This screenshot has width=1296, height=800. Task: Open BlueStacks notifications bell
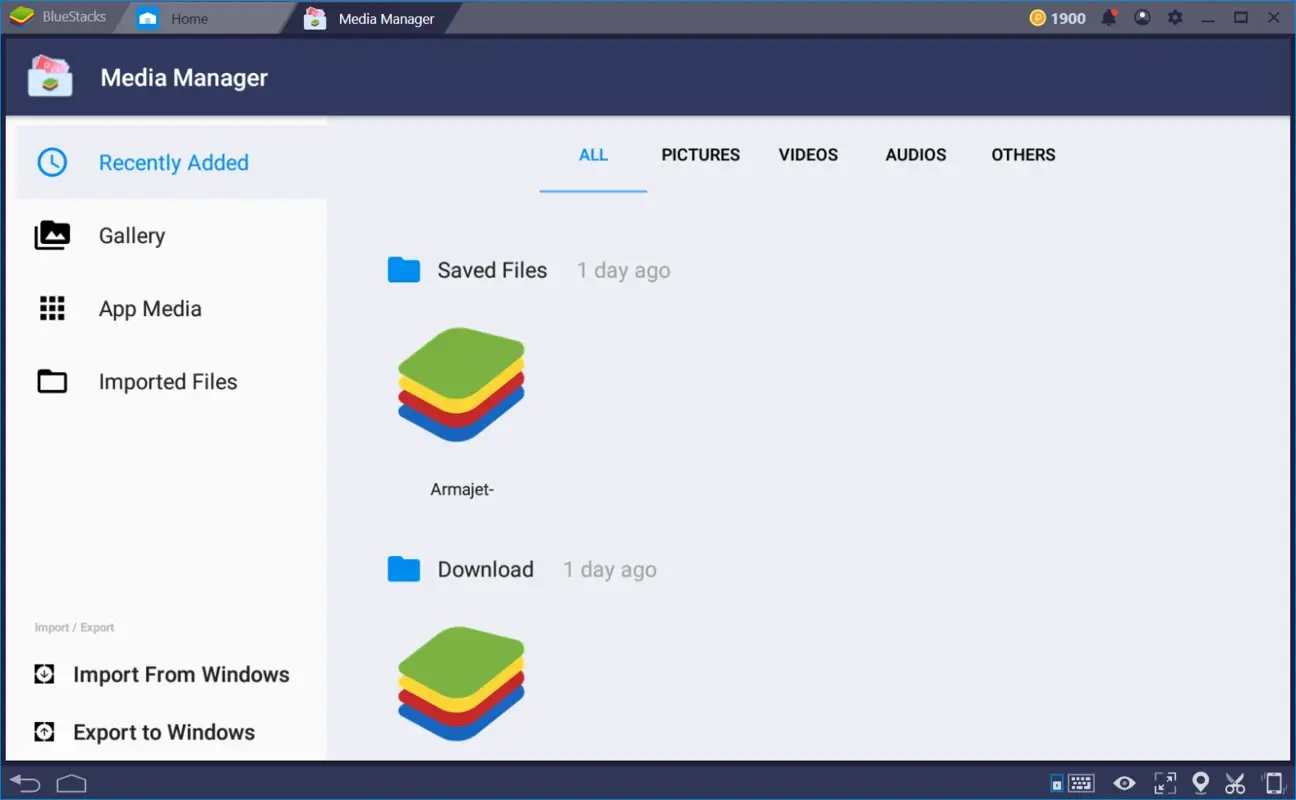pos(1108,17)
